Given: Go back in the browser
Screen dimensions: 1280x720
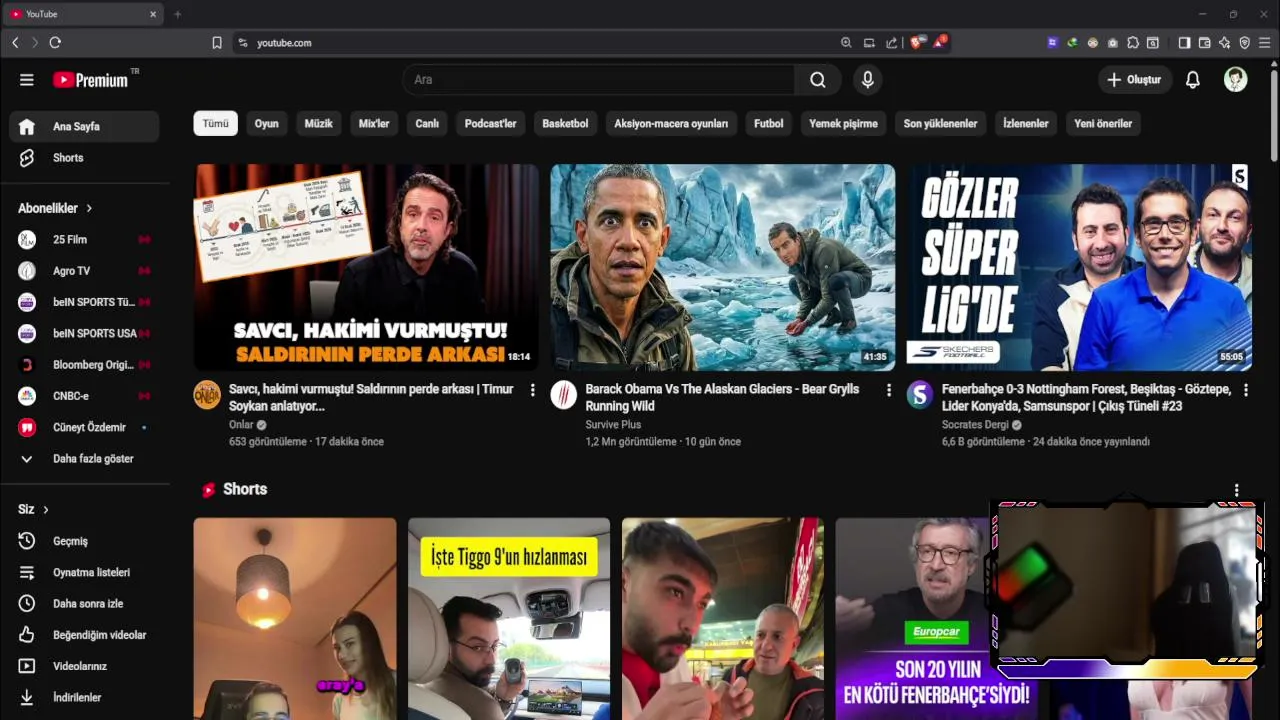Looking at the screenshot, I should (x=15, y=43).
